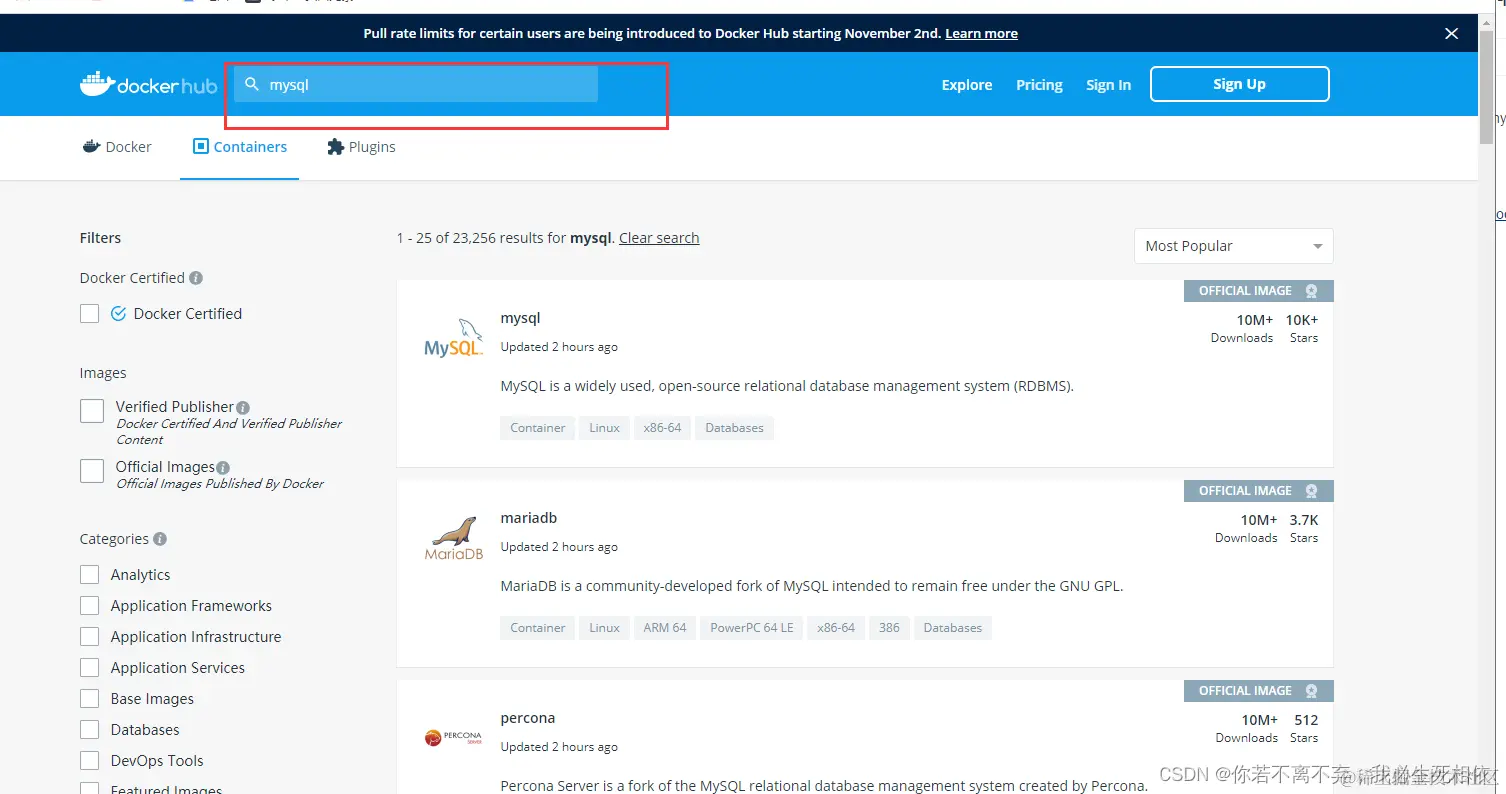This screenshot has height=794, width=1506.
Task: Tick the Verified Publisher checkbox
Action: (x=92, y=410)
